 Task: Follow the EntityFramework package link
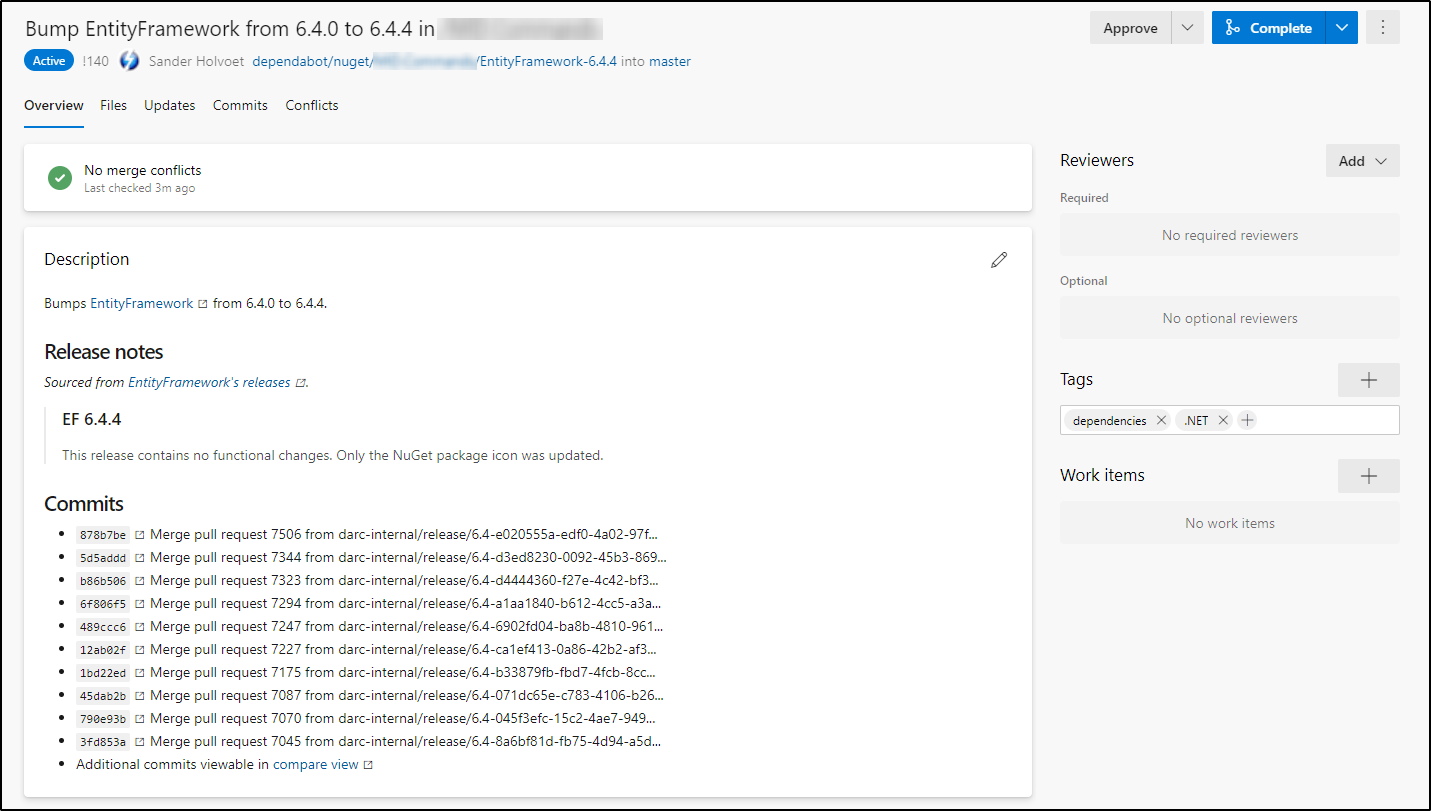point(142,303)
